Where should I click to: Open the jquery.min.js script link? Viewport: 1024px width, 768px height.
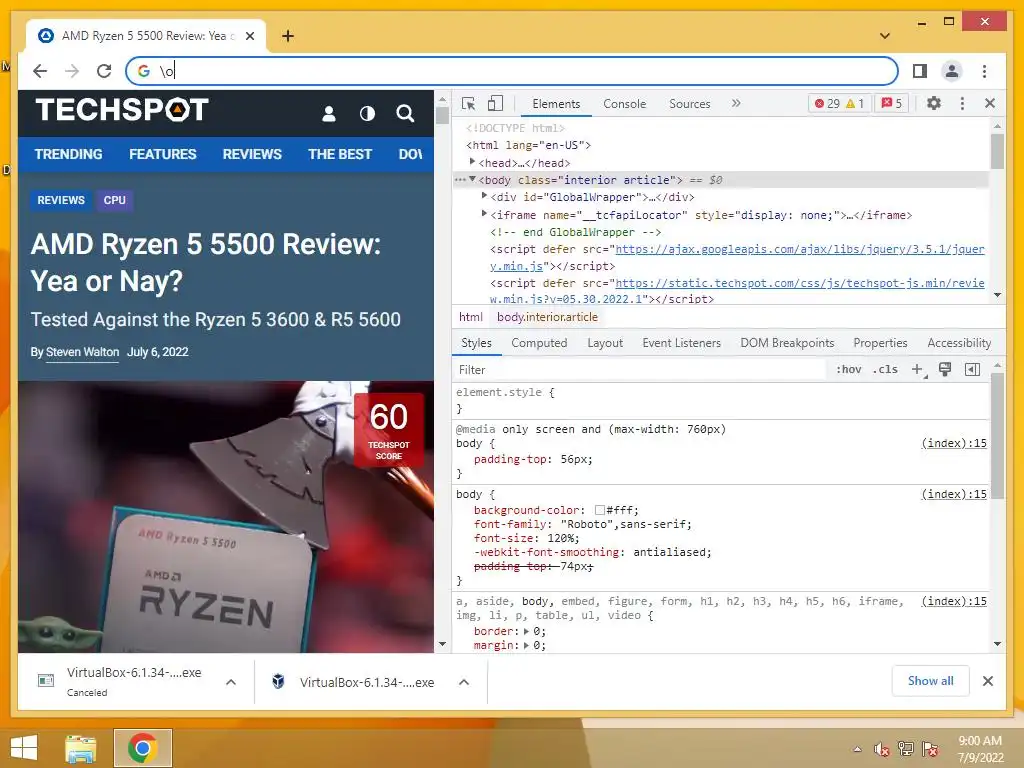pyautogui.click(x=799, y=249)
